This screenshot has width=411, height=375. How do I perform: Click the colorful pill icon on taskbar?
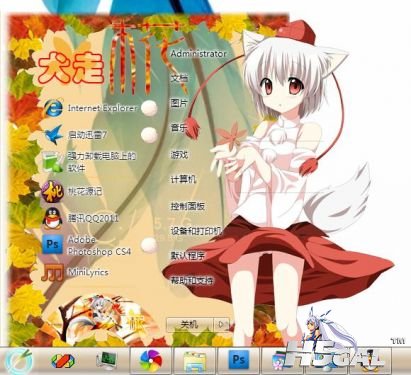pos(63,361)
